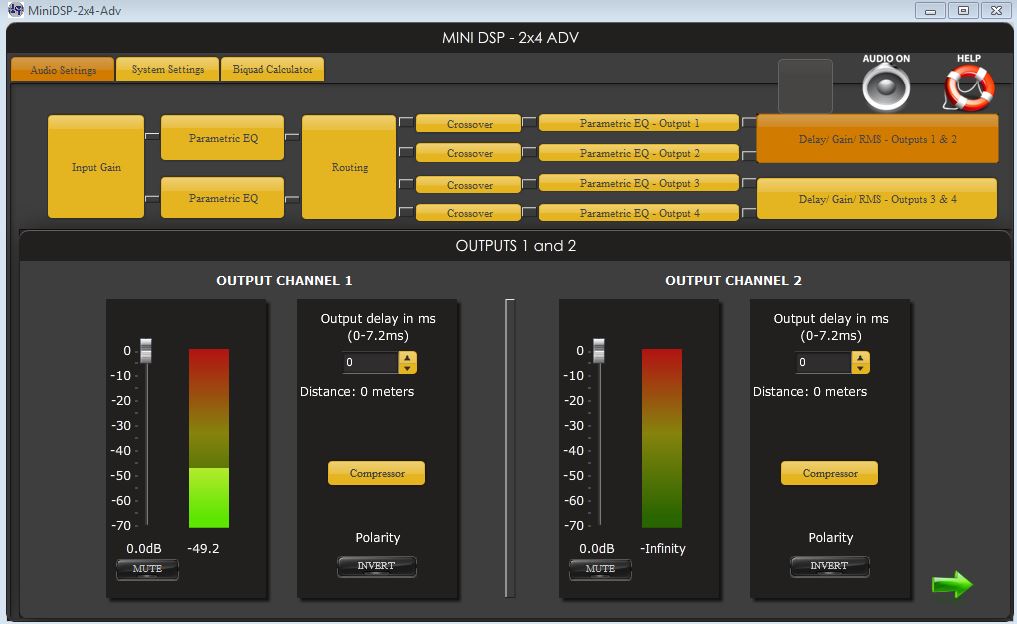Select Delay/Gain/RMS - Outputs 1 & 2
This screenshot has width=1017, height=624.
coord(877,139)
